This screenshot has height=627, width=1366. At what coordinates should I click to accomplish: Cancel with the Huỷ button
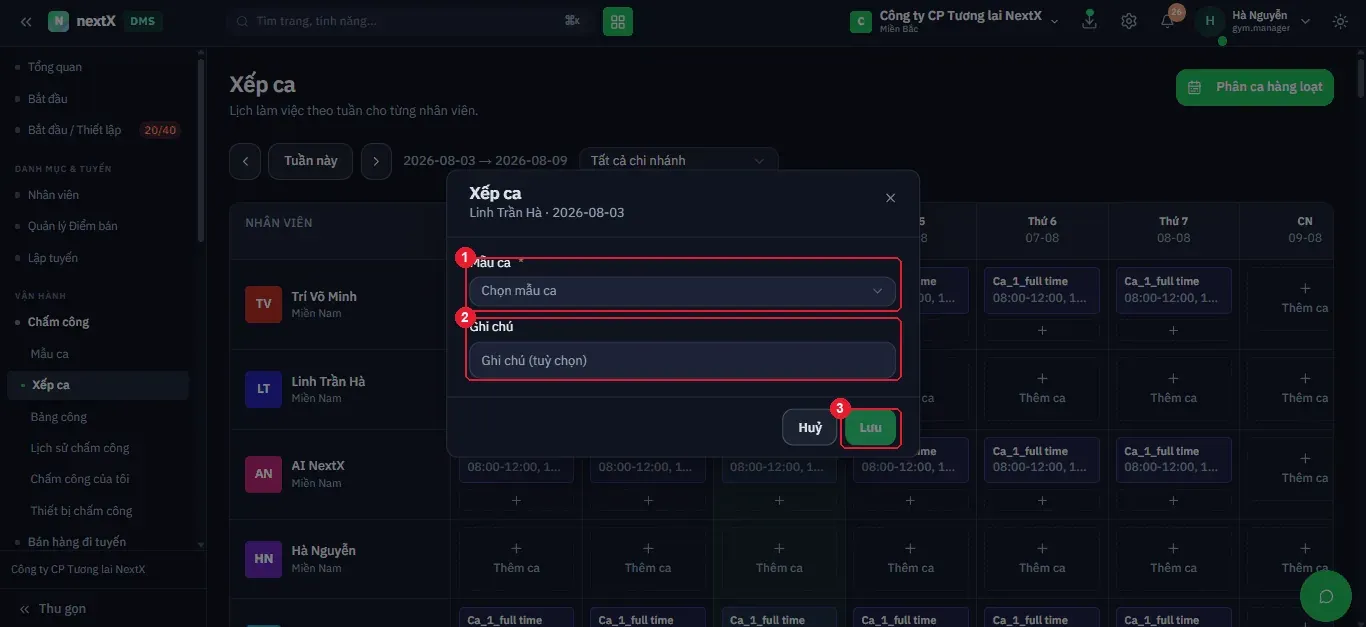(810, 427)
